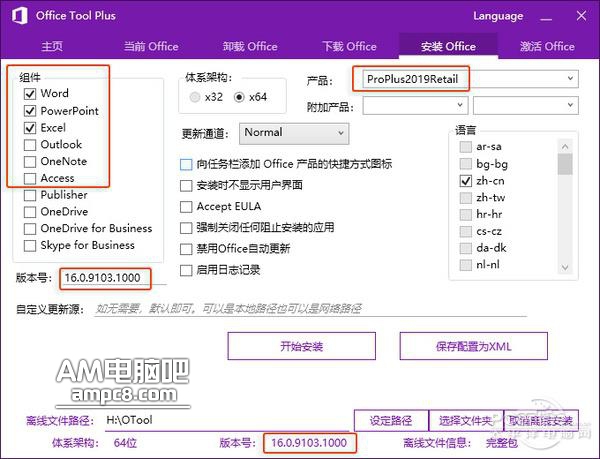Tick the ar-sa language checkbox
The width and height of the screenshot is (600, 459).
[465, 147]
